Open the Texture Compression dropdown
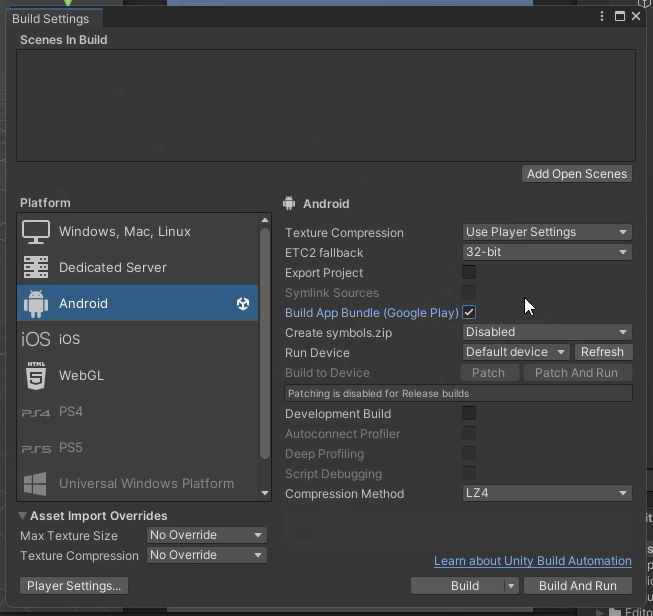This screenshot has width=653, height=616. [x=547, y=232]
